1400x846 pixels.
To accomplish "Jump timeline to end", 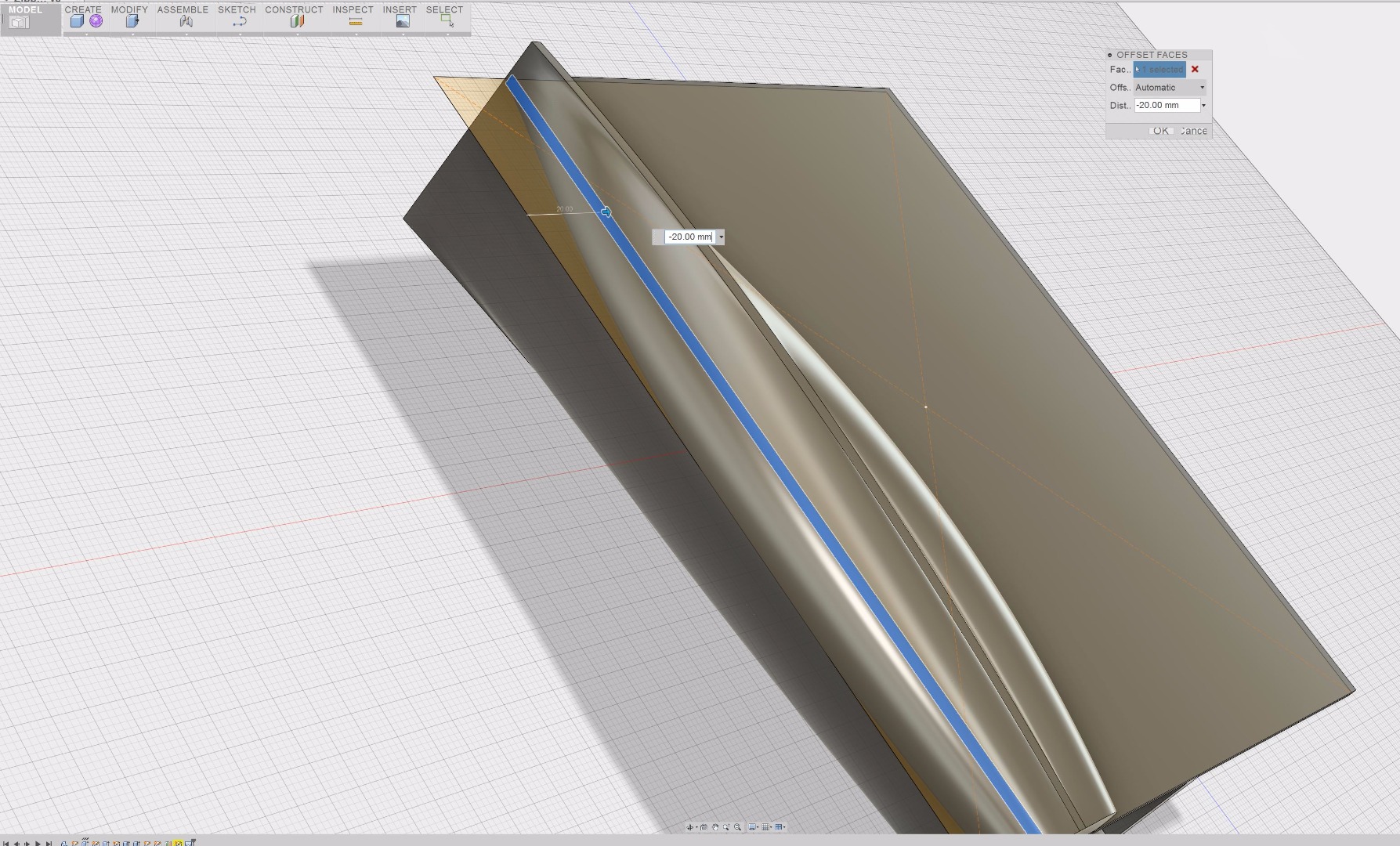I will pyautogui.click(x=49, y=843).
